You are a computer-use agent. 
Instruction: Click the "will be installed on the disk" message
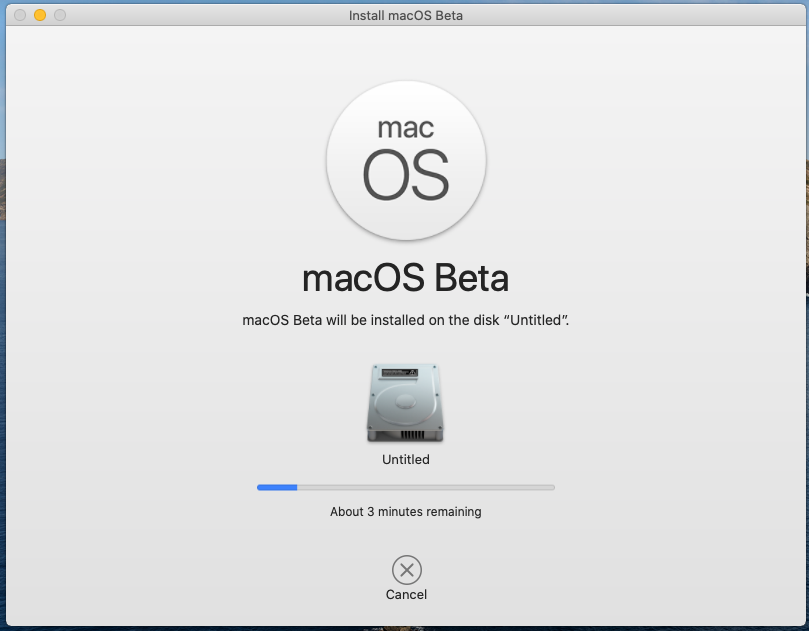tap(413, 320)
